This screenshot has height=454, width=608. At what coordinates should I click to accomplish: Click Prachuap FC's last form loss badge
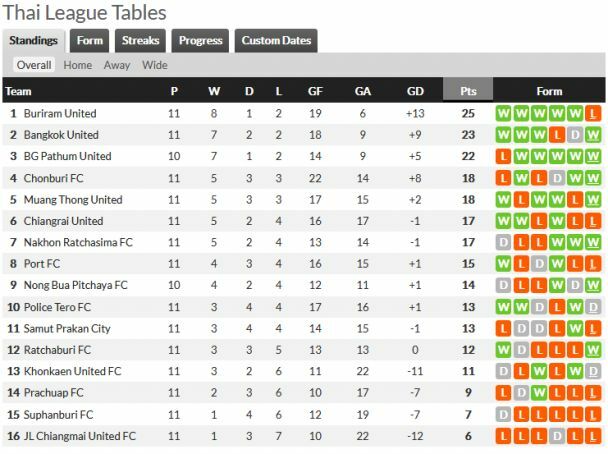pos(593,393)
